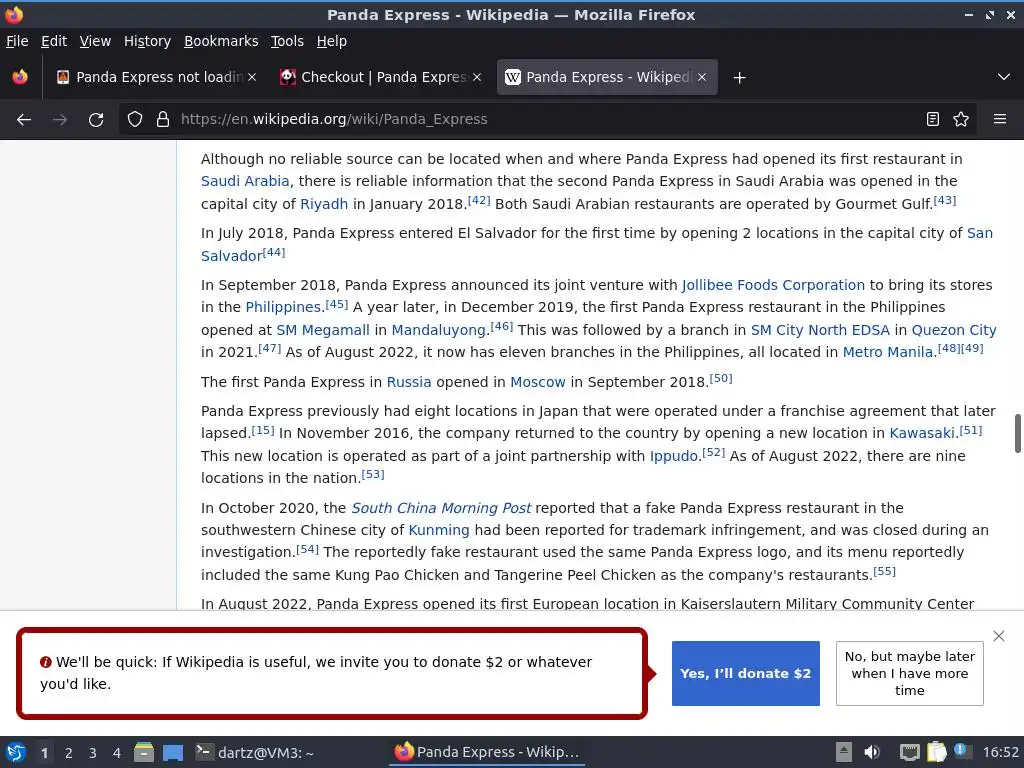Switch to workspace 3

(x=93, y=753)
